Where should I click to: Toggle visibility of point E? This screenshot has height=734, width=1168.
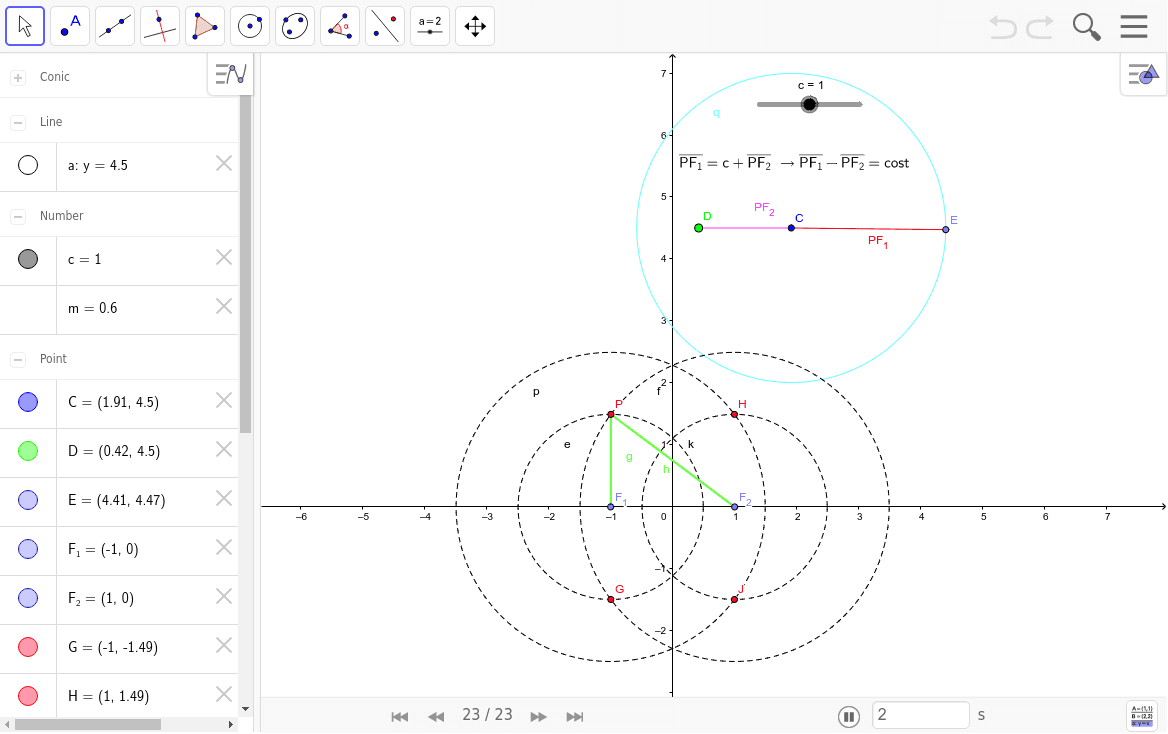click(x=28, y=500)
